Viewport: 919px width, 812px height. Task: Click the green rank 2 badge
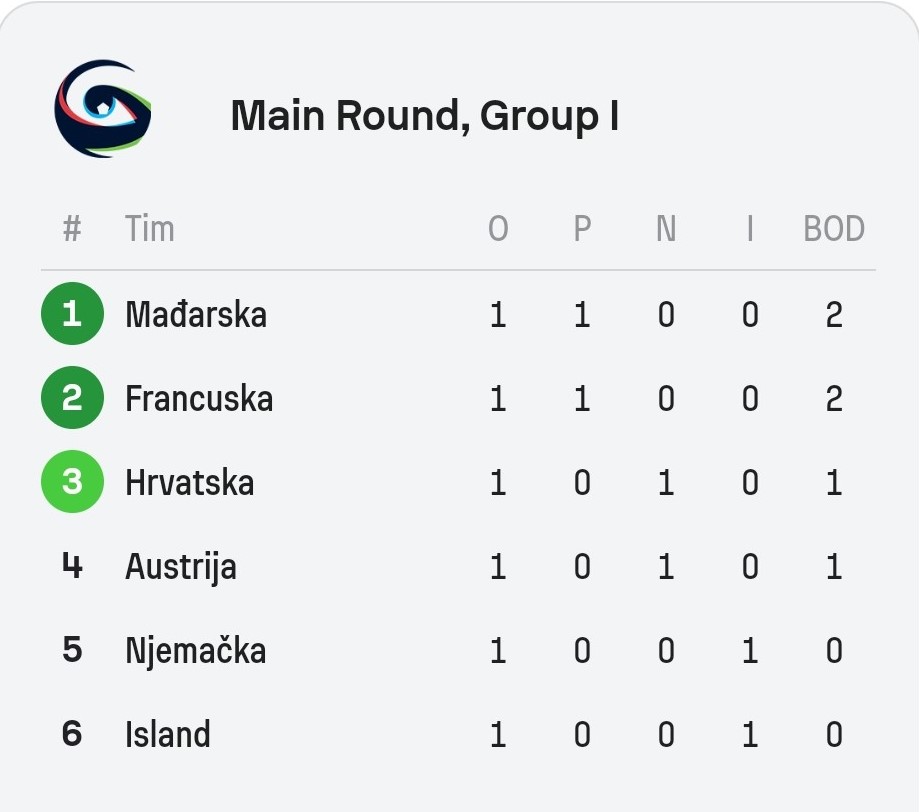[72, 397]
